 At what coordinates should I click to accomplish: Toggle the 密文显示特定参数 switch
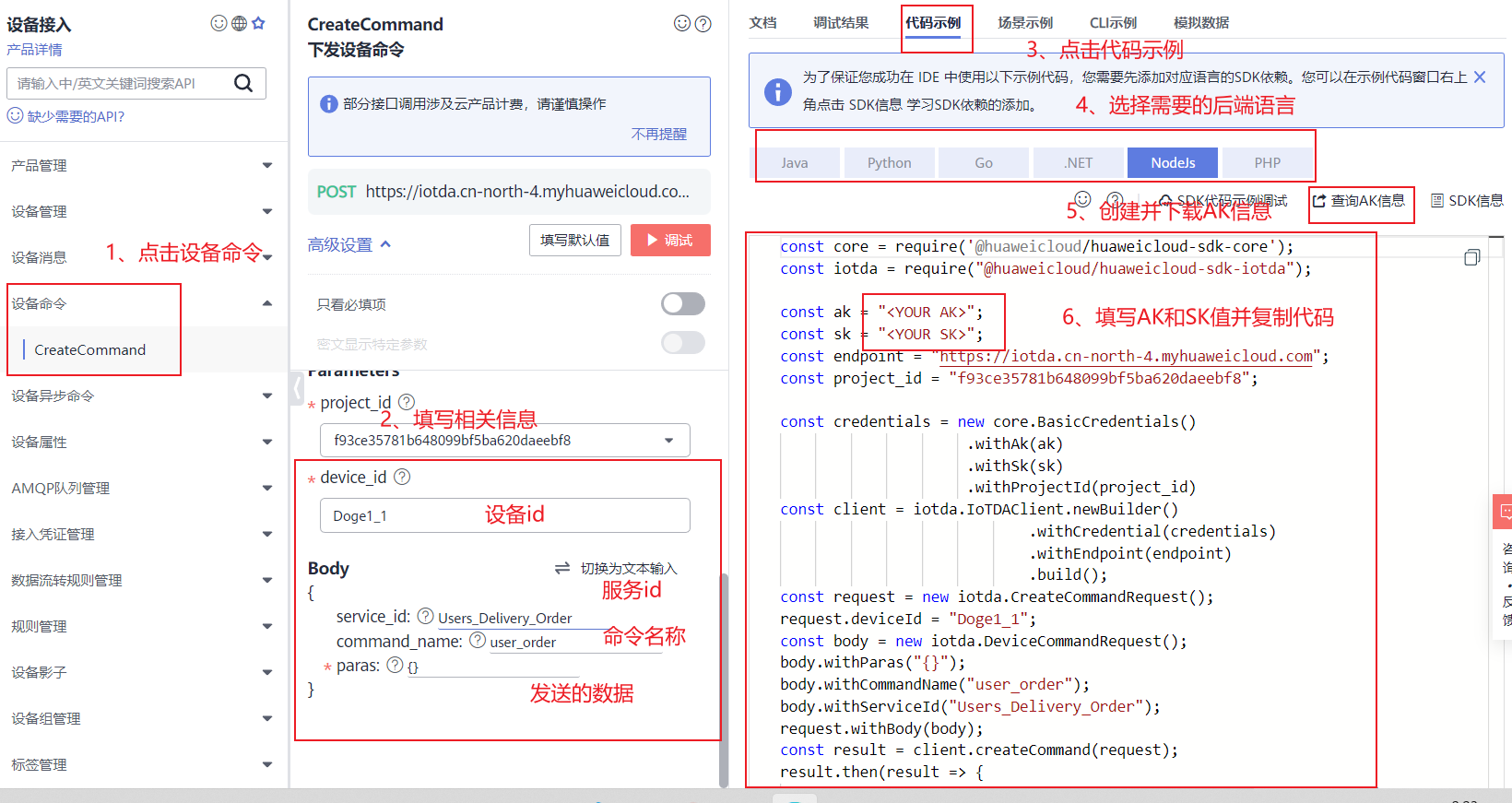[683, 343]
